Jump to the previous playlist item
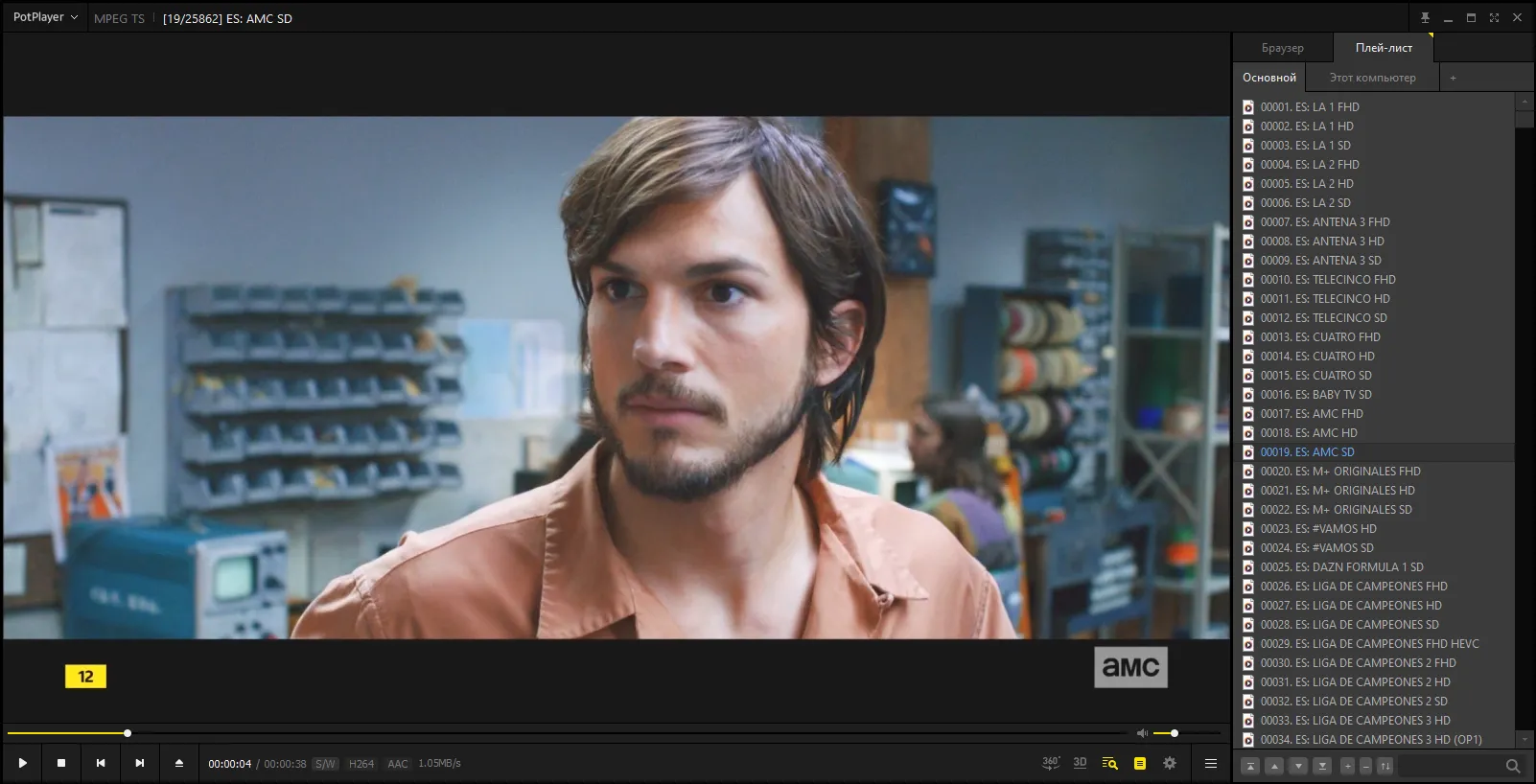 tap(101, 763)
